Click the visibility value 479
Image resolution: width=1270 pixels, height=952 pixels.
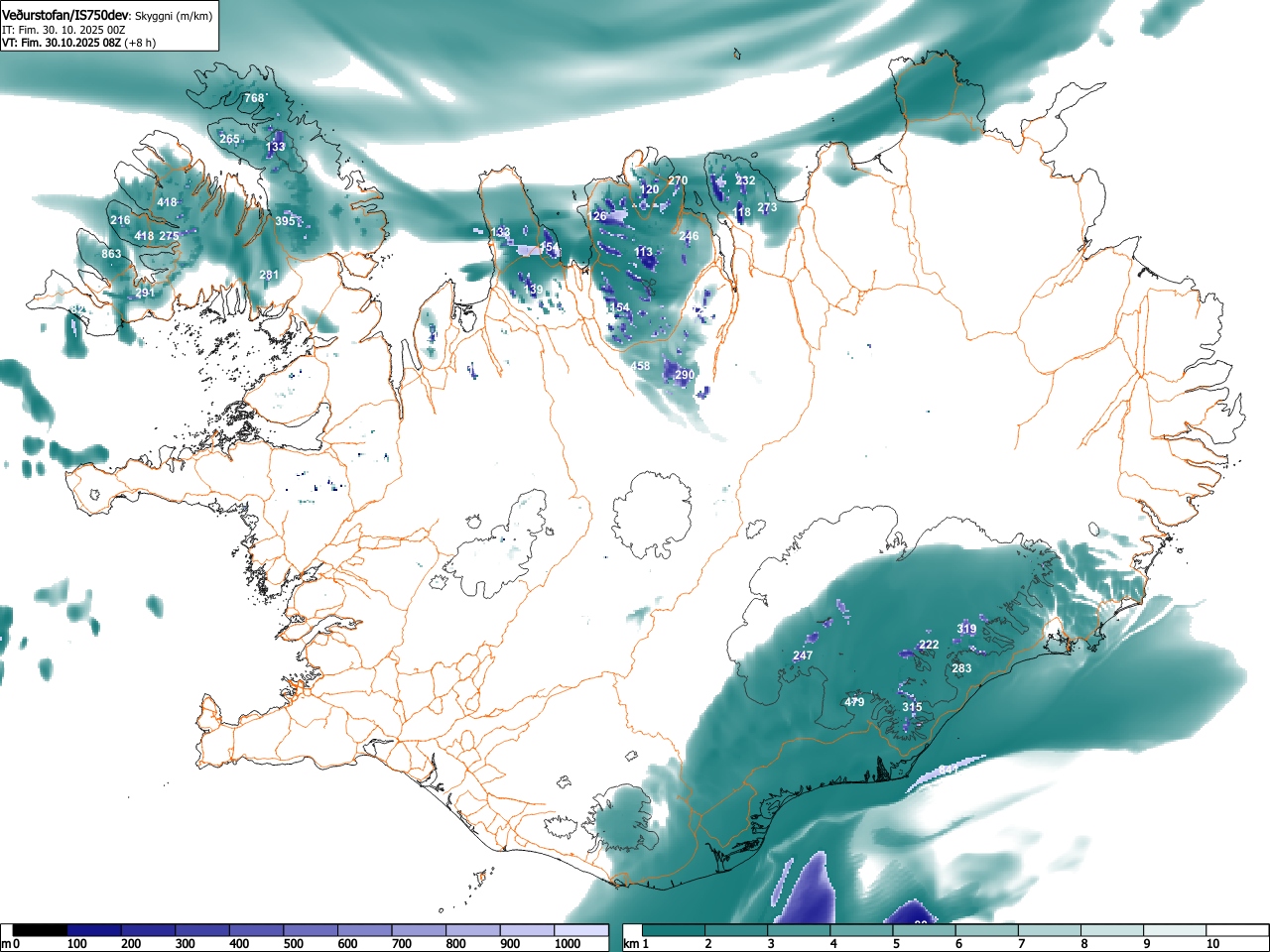point(854,702)
